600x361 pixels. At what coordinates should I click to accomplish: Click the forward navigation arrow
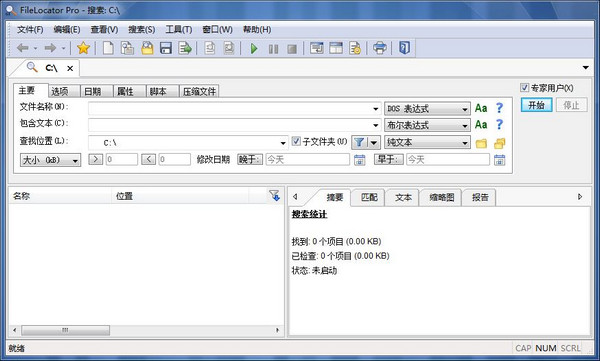(51, 48)
